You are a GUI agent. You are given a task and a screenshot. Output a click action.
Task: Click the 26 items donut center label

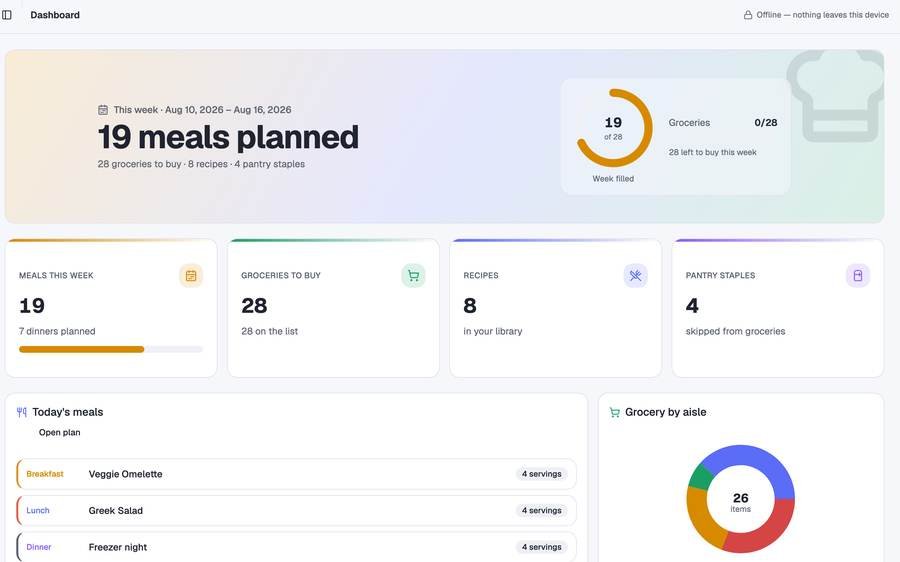click(740, 502)
